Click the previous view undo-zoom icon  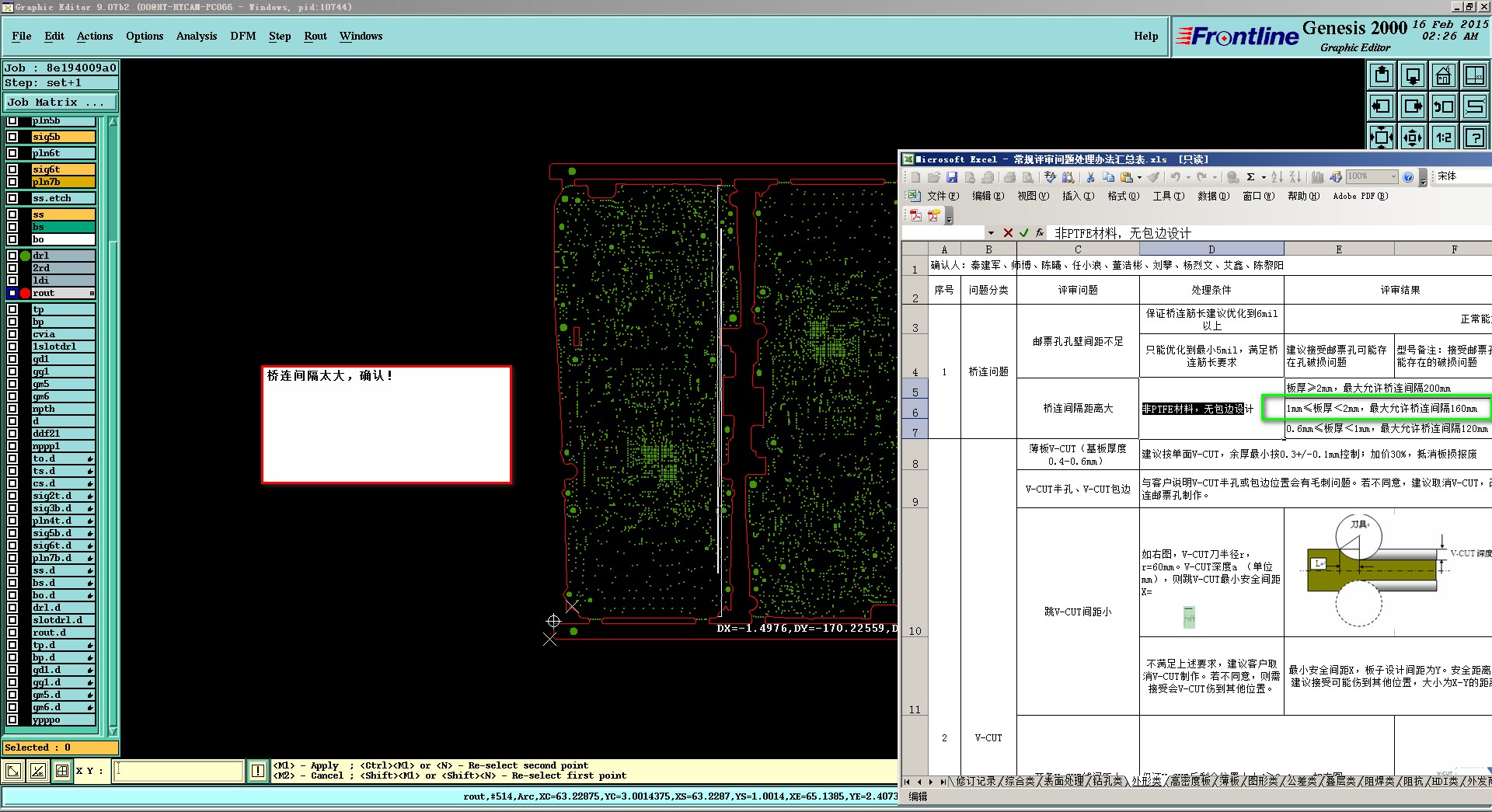click(x=1443, y=106)
